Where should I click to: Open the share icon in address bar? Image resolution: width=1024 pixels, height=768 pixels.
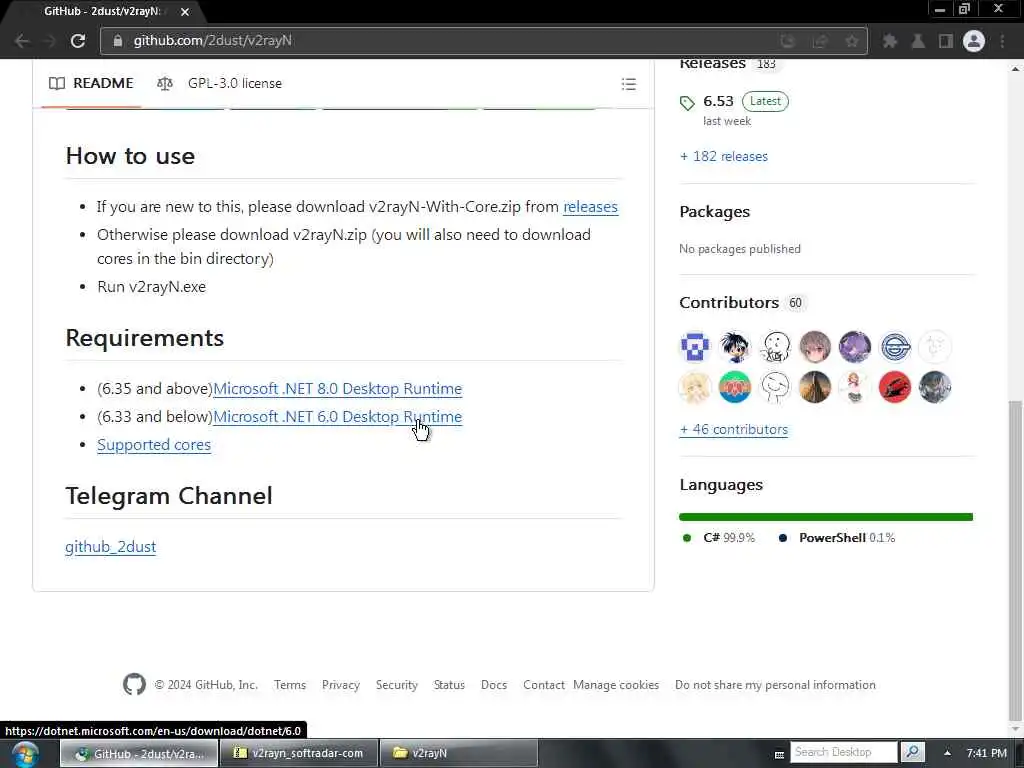coord(820,41)
